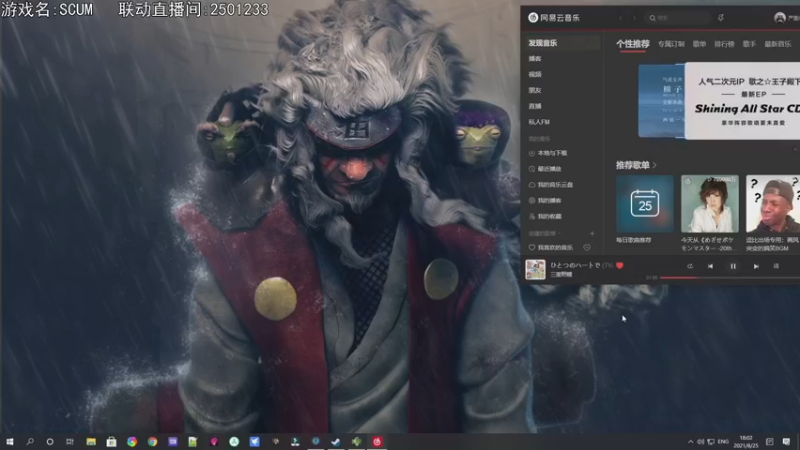This screenshot has width=800, height=450.
Task: Open the めざせポケモンマスター playlist cover
Action: pos(710,204)
